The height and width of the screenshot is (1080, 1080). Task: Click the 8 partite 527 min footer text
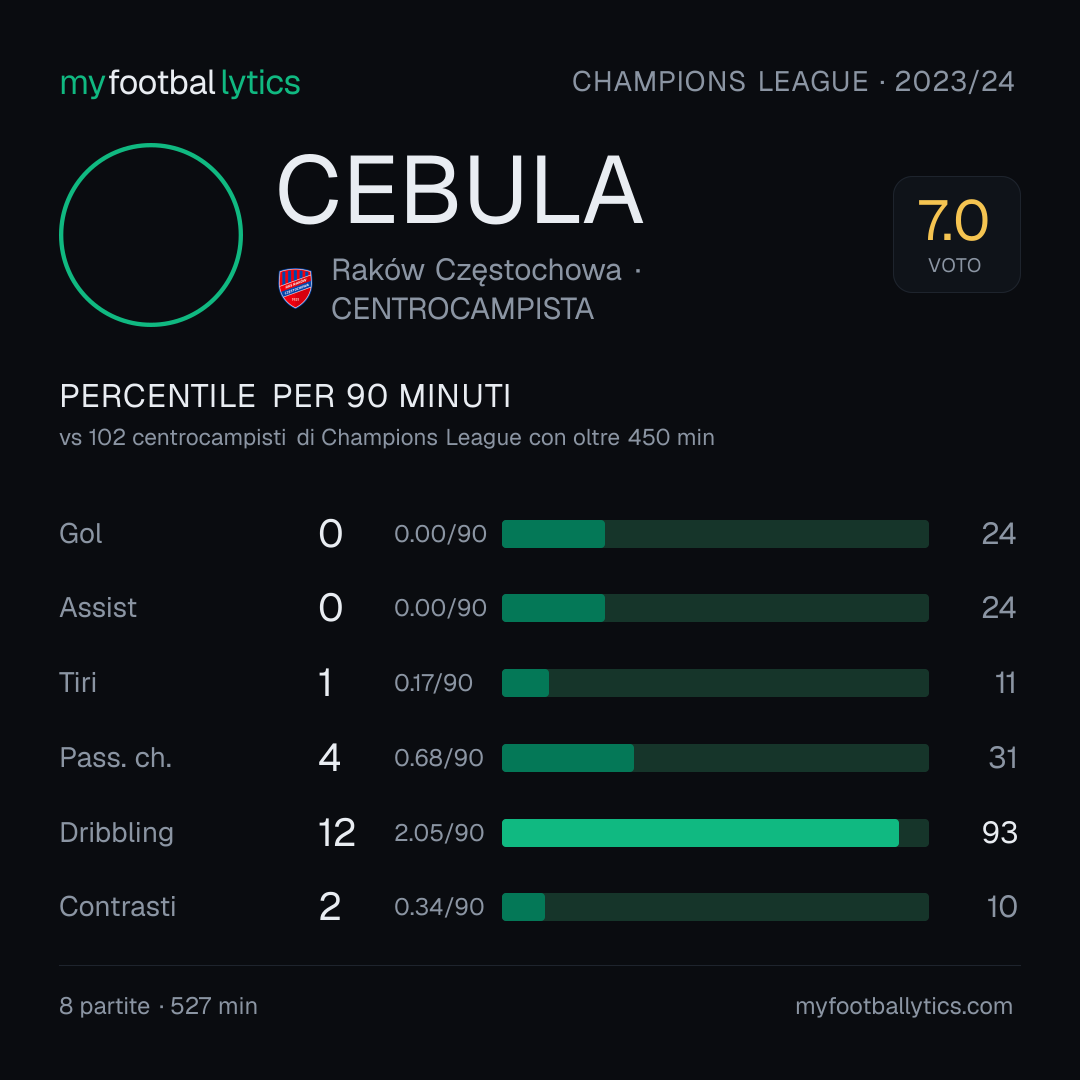click(158, 1006)
